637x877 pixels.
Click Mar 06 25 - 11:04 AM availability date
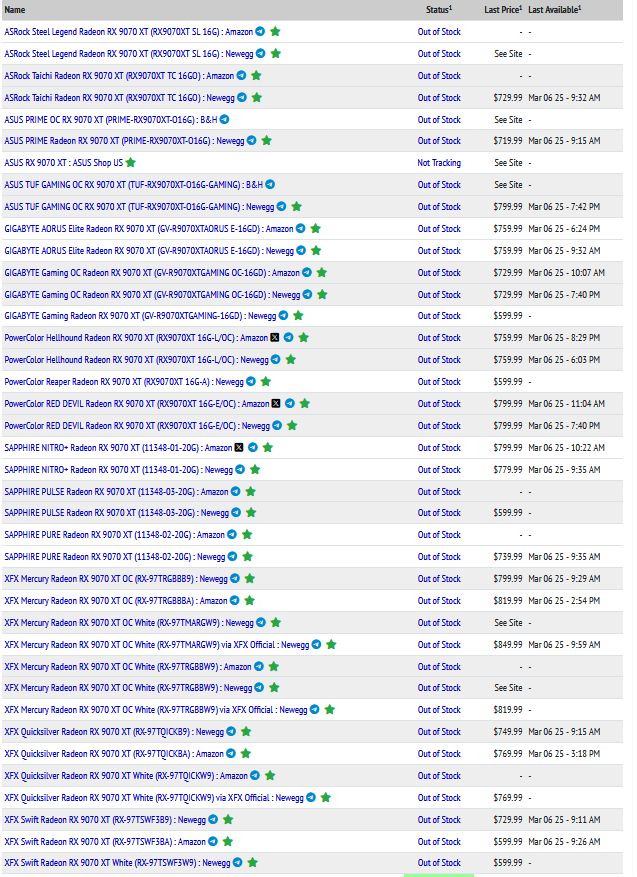[567, 403]
